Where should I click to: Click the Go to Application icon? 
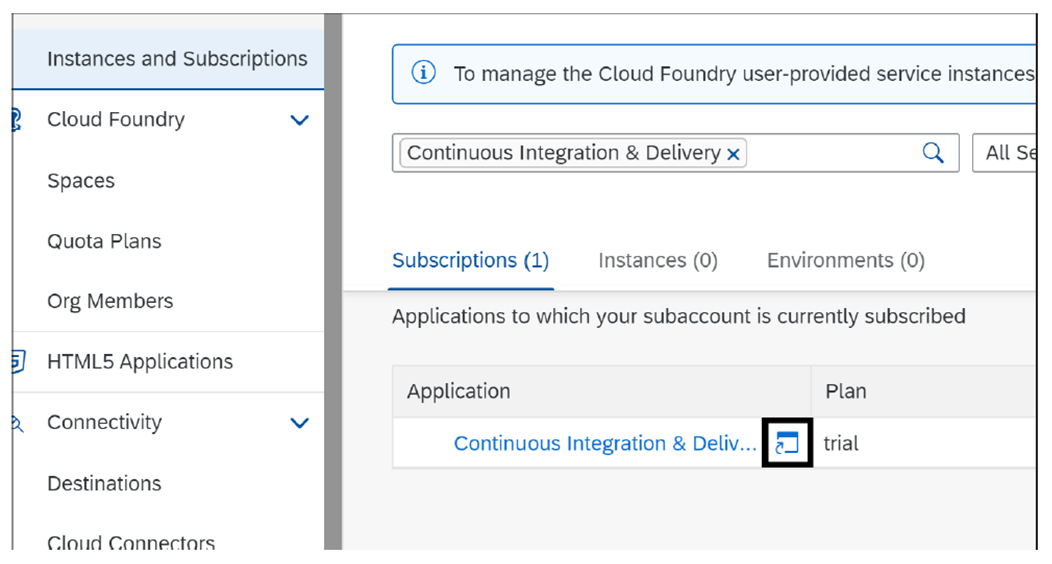coord(787,443)
